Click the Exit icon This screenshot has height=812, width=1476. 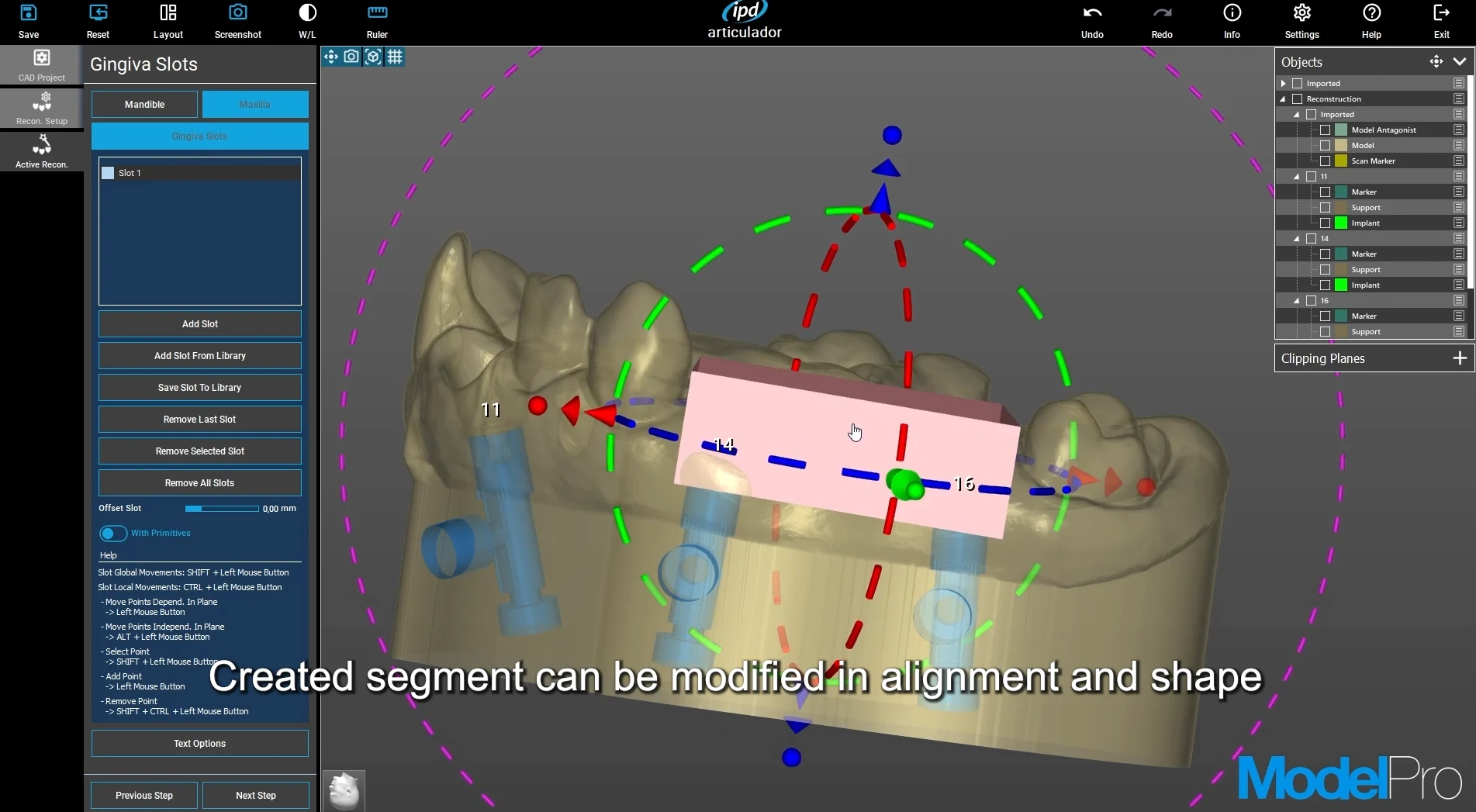[x=1441, y=13]
